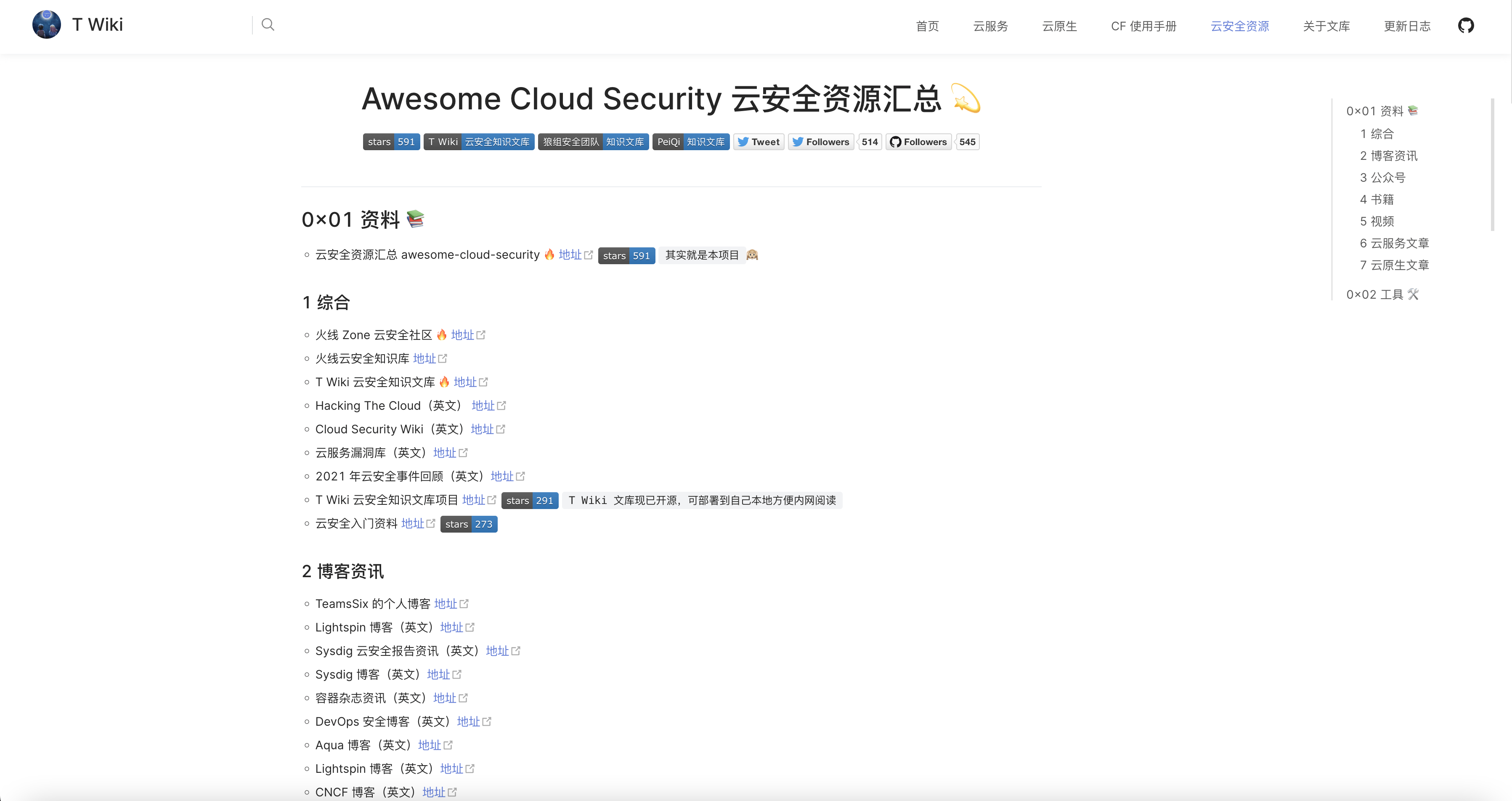Click the 0×01 资料 section heading

coord(363,220)
